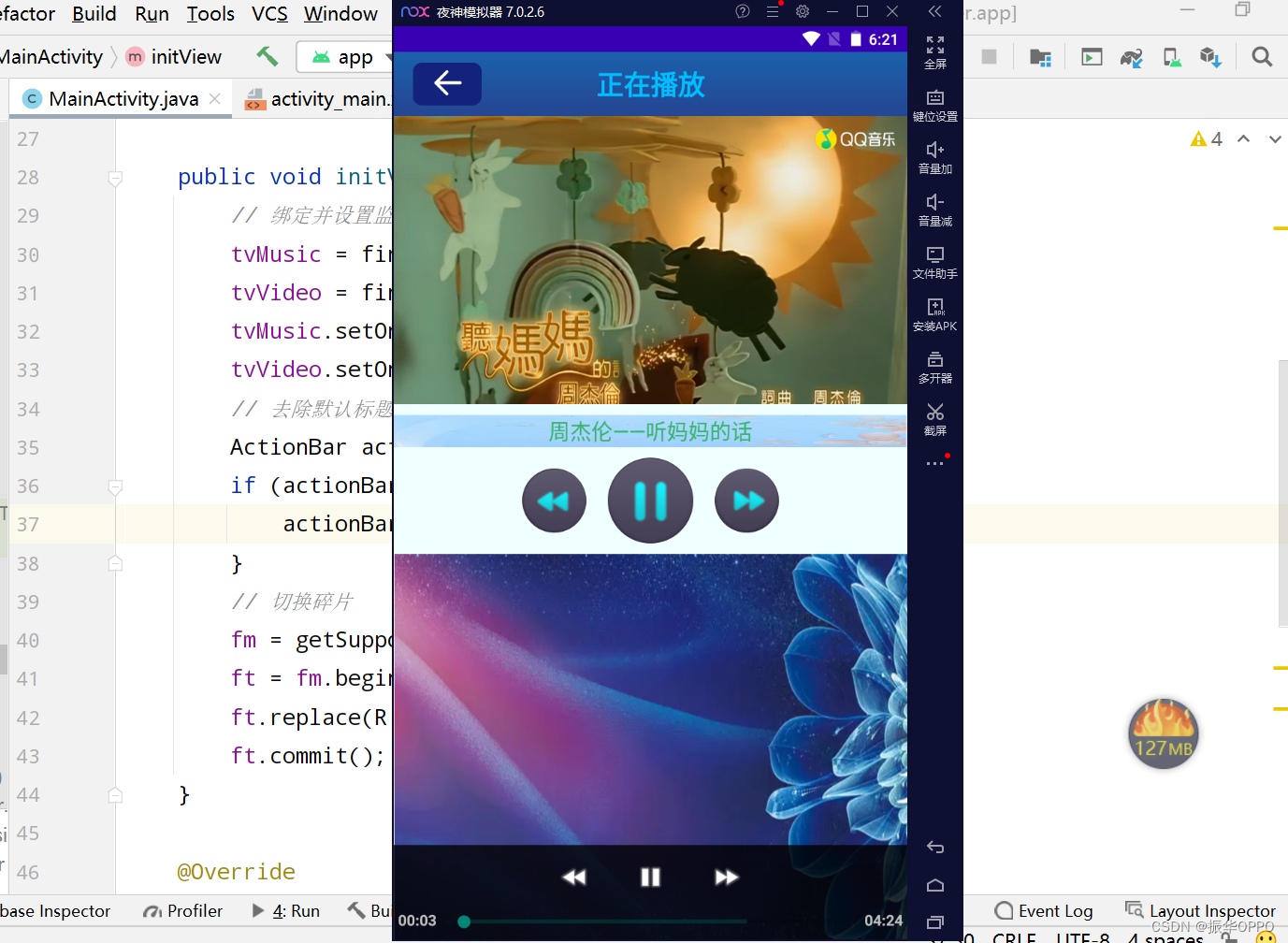
Task: Collapse the Nox sidebar with the double chevron
Action: pyautogui.click(x=934, y=11)
